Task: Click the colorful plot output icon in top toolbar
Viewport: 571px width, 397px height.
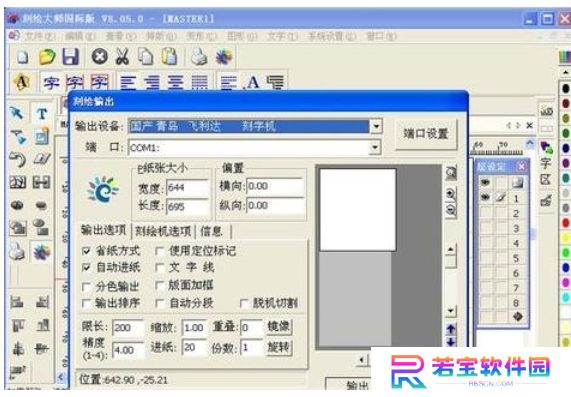Action: pyautogui.click(x=224, y=57)
